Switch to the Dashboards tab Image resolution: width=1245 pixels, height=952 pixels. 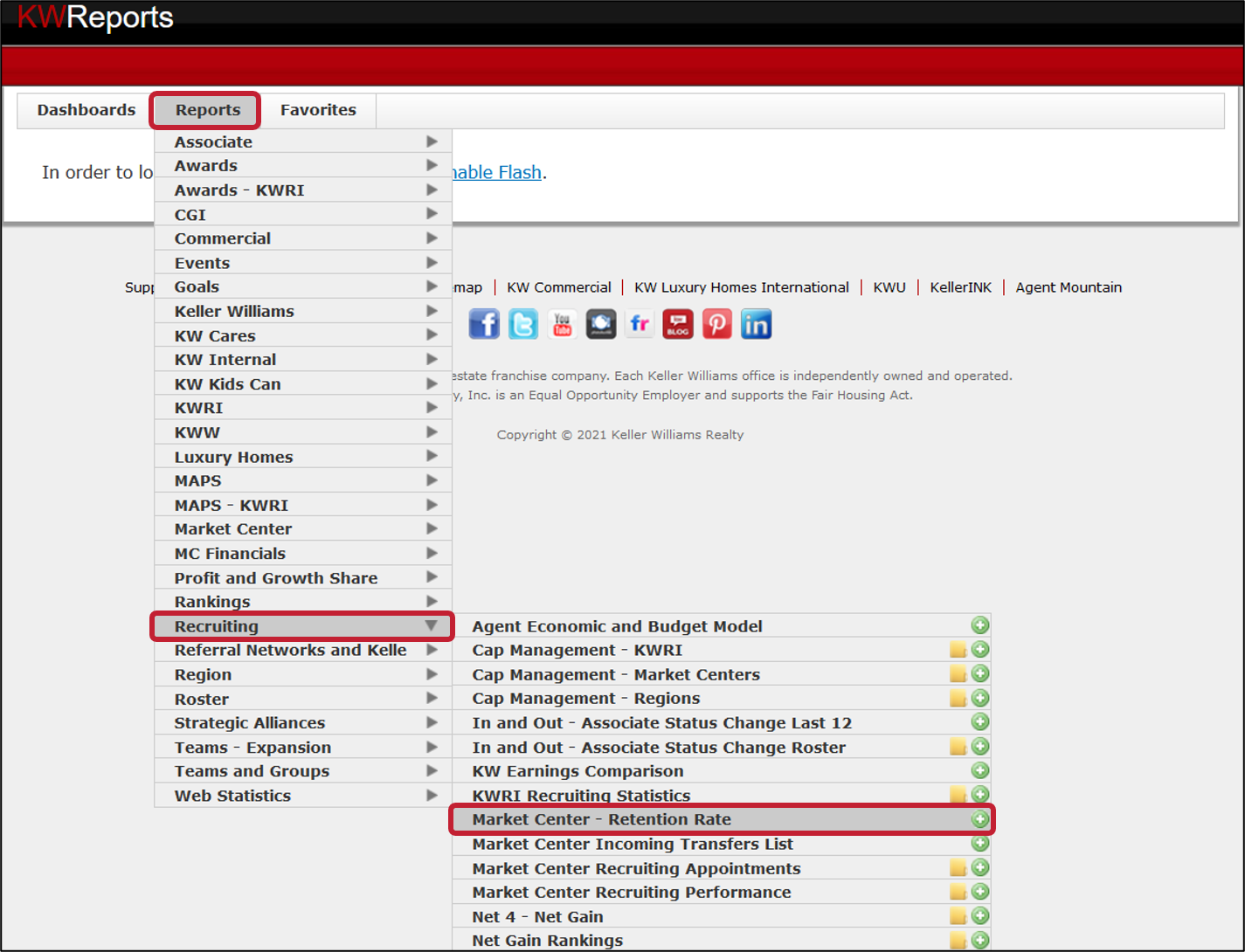coord(86,110)
